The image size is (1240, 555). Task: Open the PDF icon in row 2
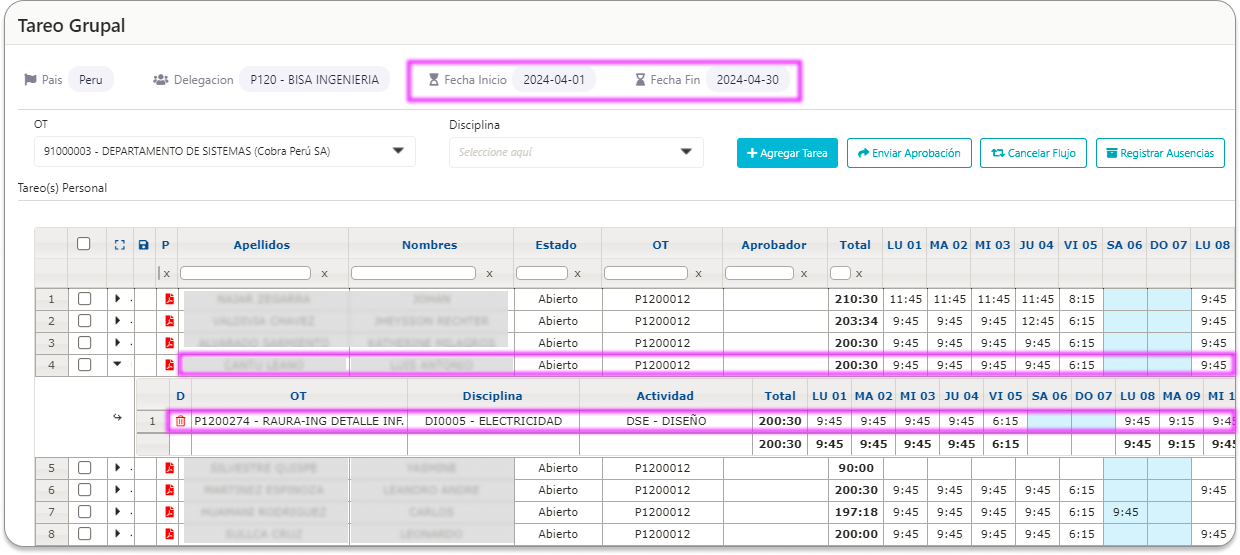click(169, 321)
